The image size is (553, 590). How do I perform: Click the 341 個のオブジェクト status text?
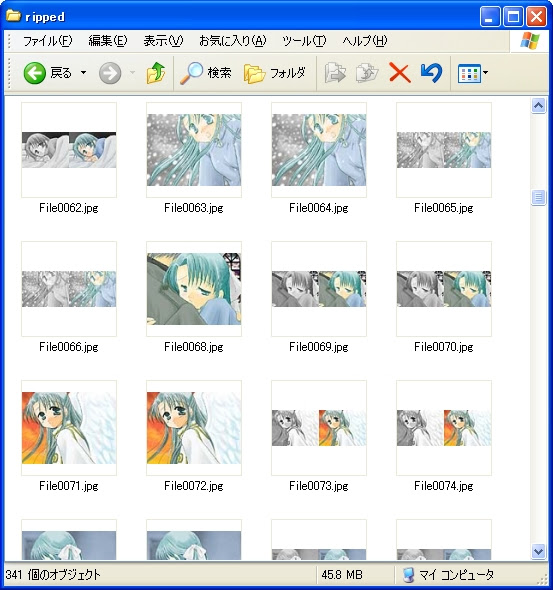[x=53, y=575]
